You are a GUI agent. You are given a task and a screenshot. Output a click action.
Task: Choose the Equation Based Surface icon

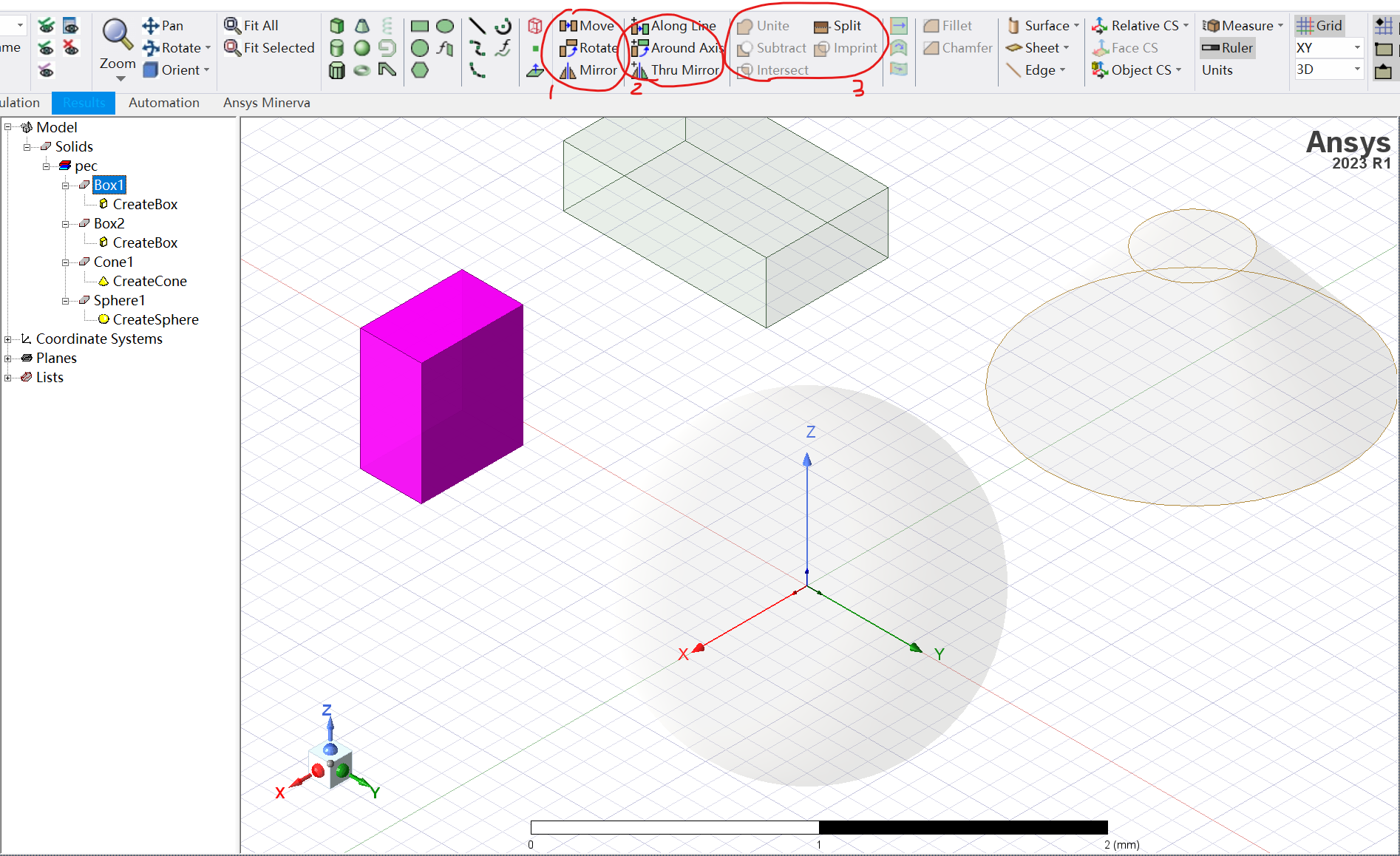[445, 48]
